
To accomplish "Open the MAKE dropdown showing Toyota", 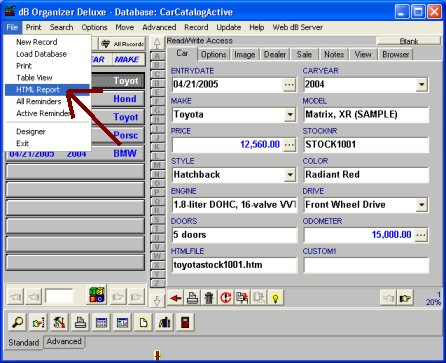I will pos(290,115).
